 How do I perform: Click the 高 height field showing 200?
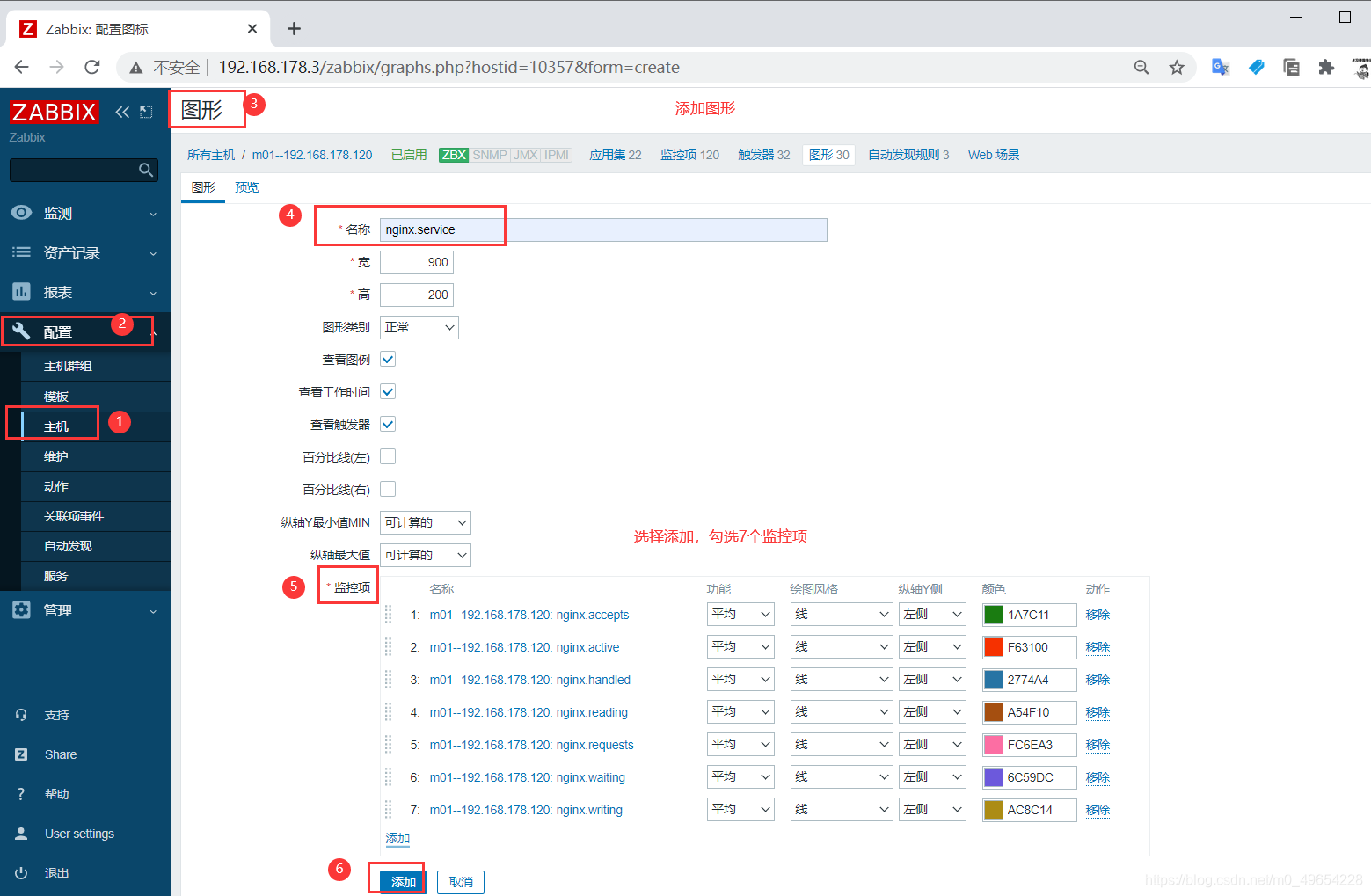417,295
